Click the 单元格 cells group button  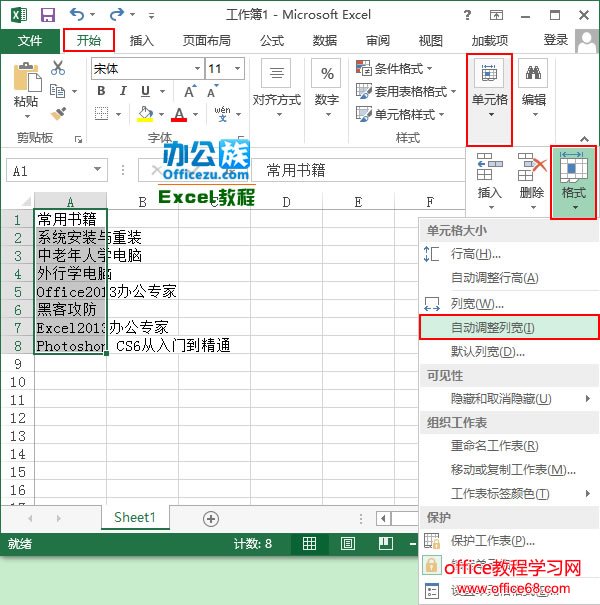click(490, 100)
